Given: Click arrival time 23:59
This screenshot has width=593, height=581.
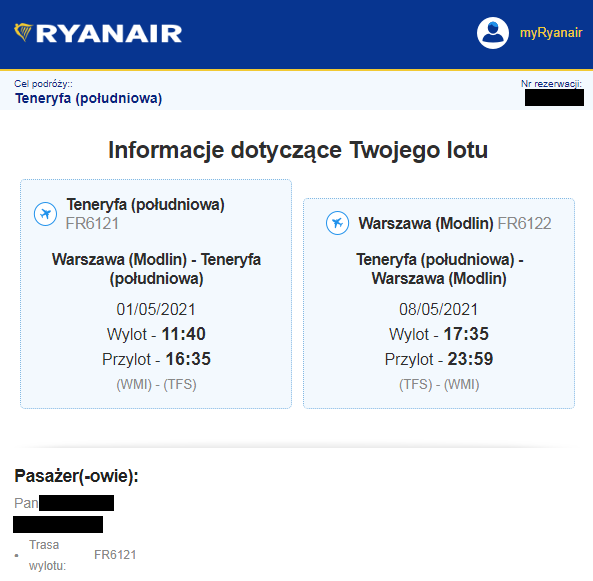Looking at the screenshot, I should (470, 359).
